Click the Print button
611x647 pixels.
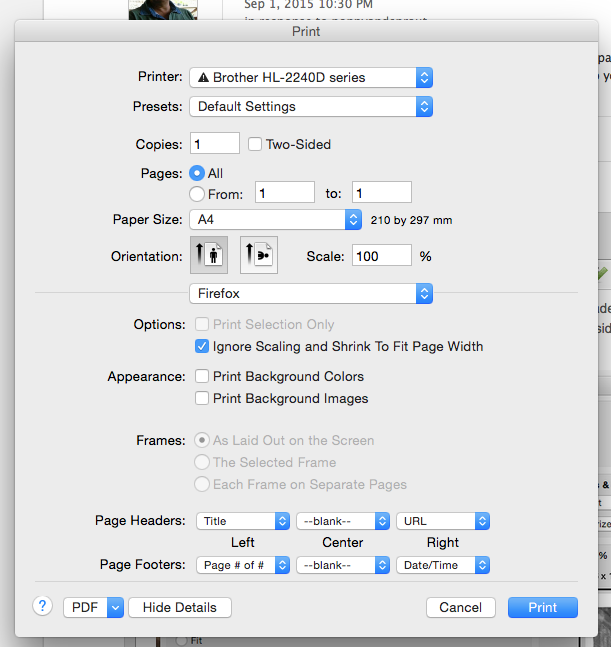click(x=543, y=607)
